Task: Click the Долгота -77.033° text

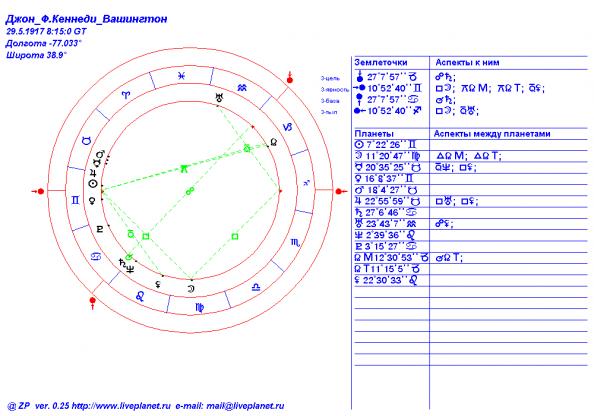Action: point(44,43)
